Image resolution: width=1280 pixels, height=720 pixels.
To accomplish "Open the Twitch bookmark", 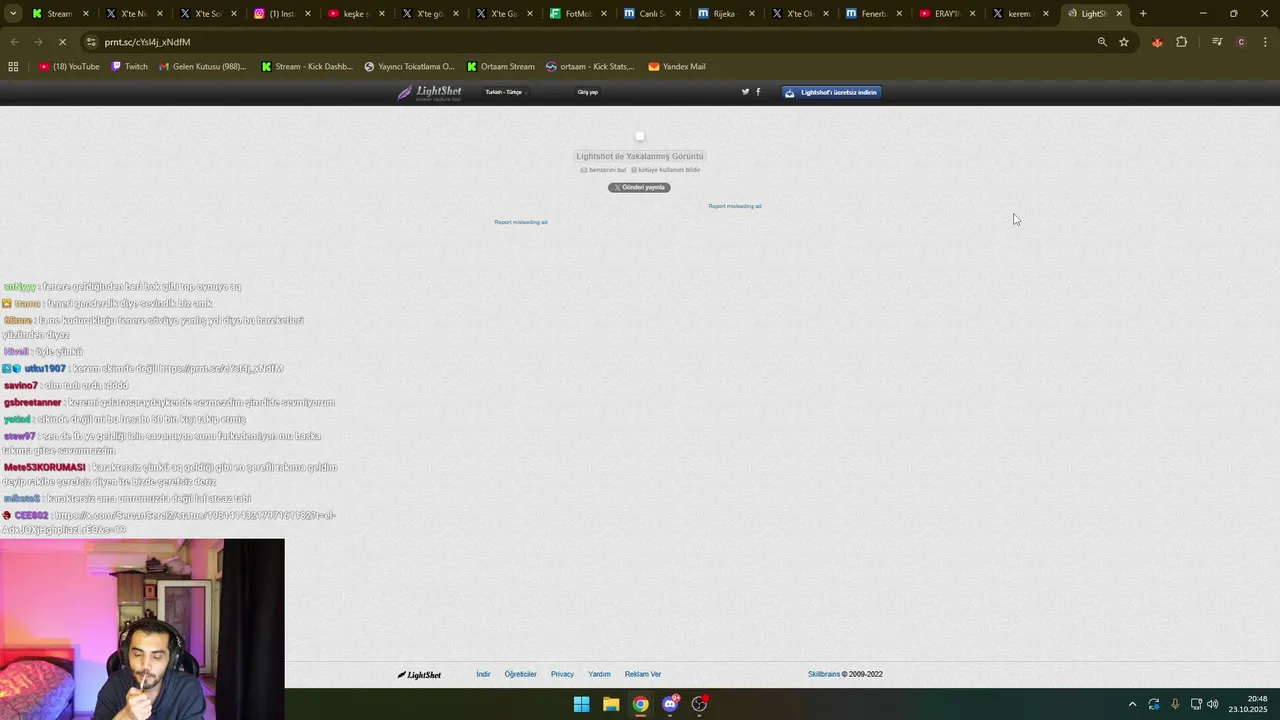I will click(129, 66).
